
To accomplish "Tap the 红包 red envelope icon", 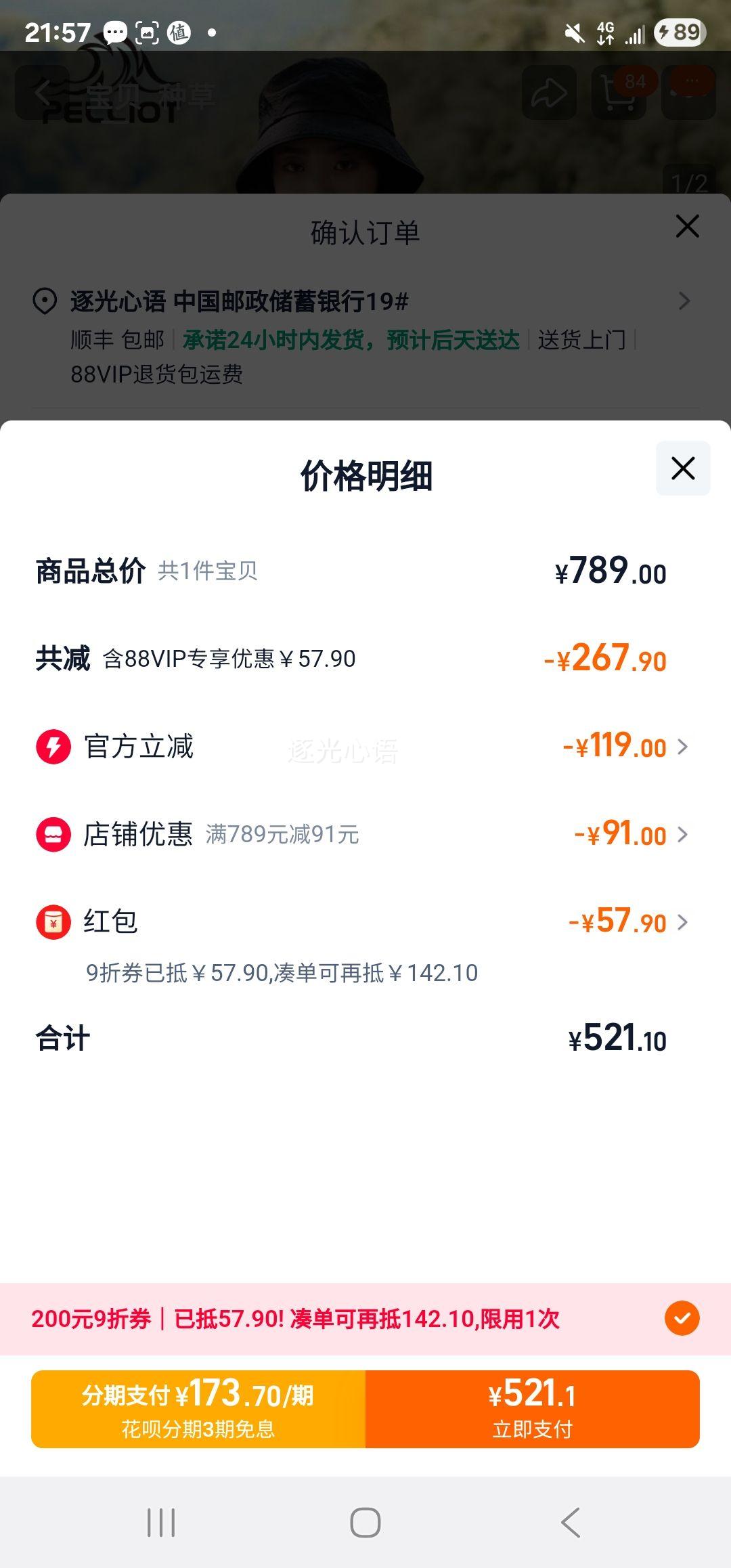I will [53, 922].
